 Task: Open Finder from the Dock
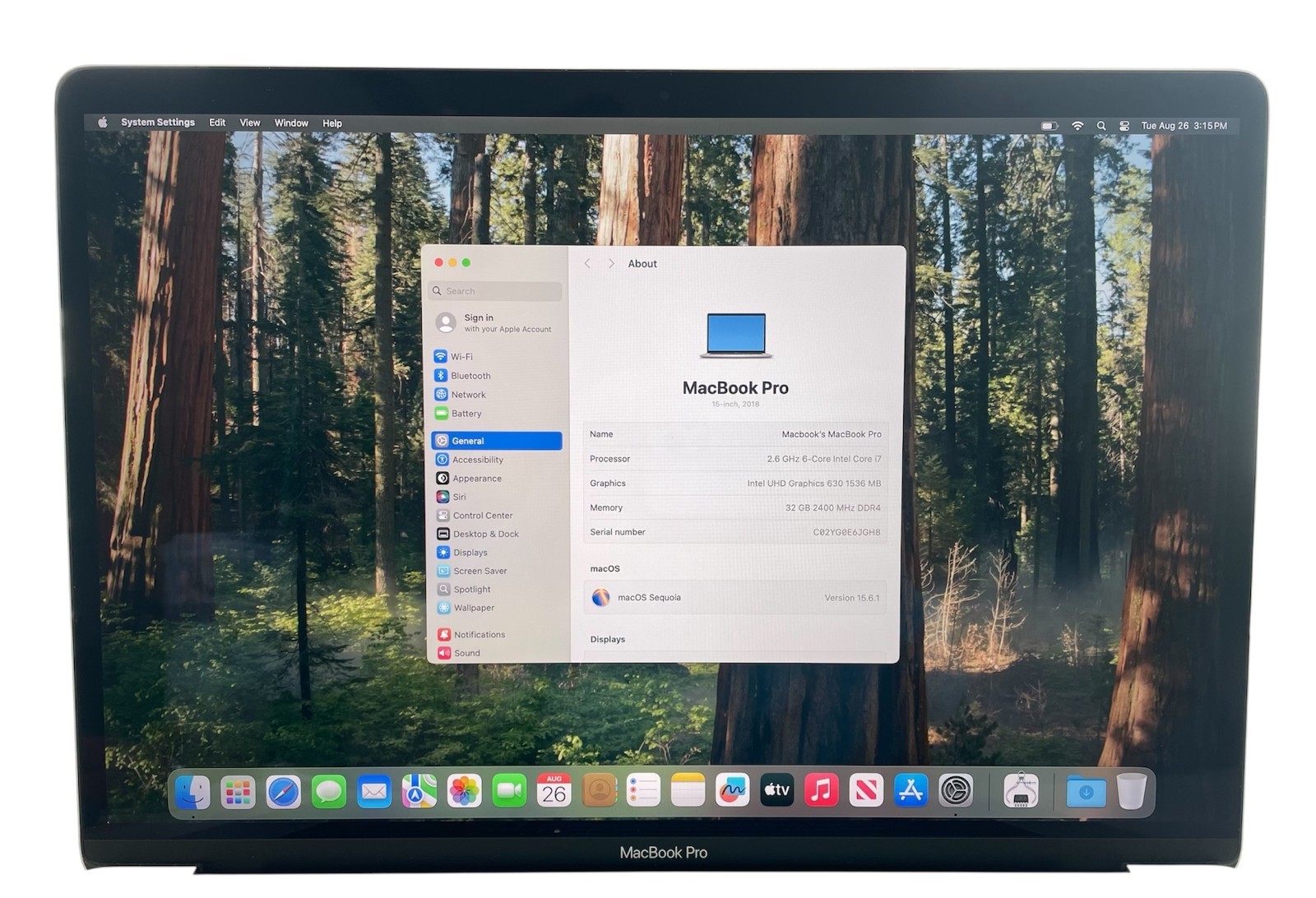click(x=193, y=792)
